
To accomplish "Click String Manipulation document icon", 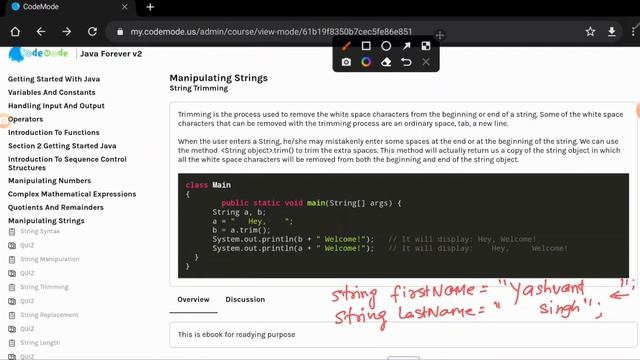I will (x=12, y=260).
